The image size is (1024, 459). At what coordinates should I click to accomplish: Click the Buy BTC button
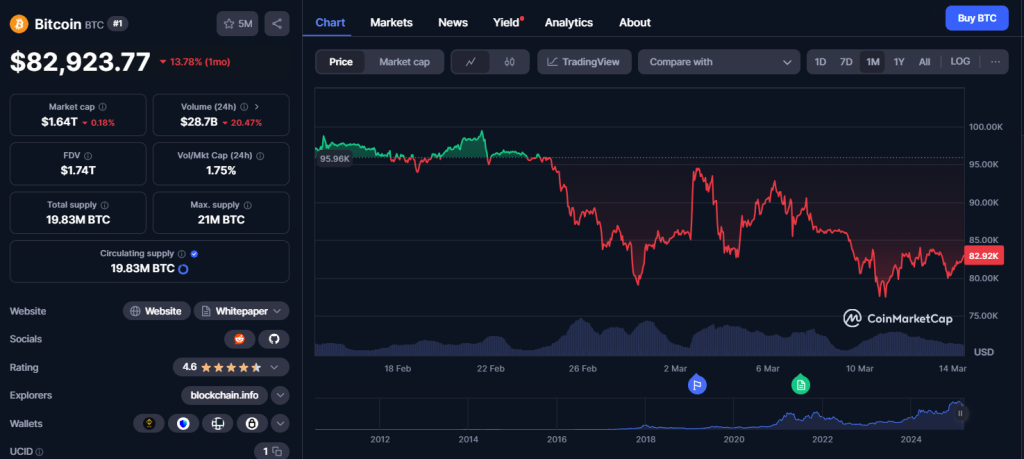click(977, 18)
